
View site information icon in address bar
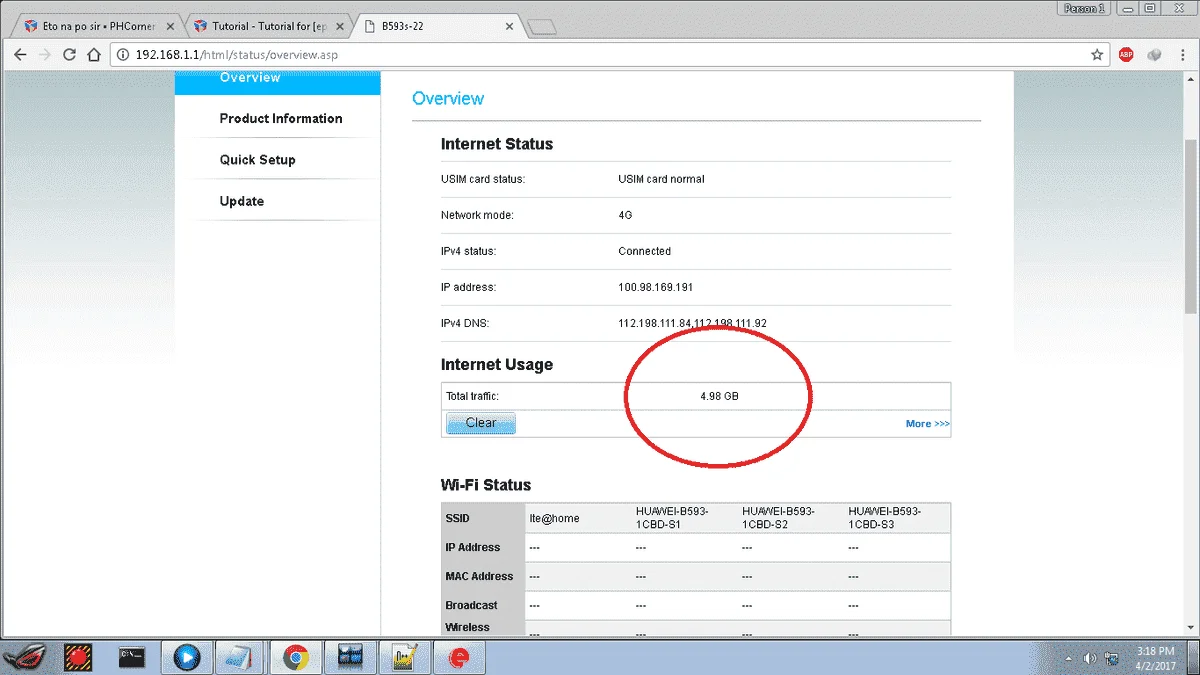(123, 55)
